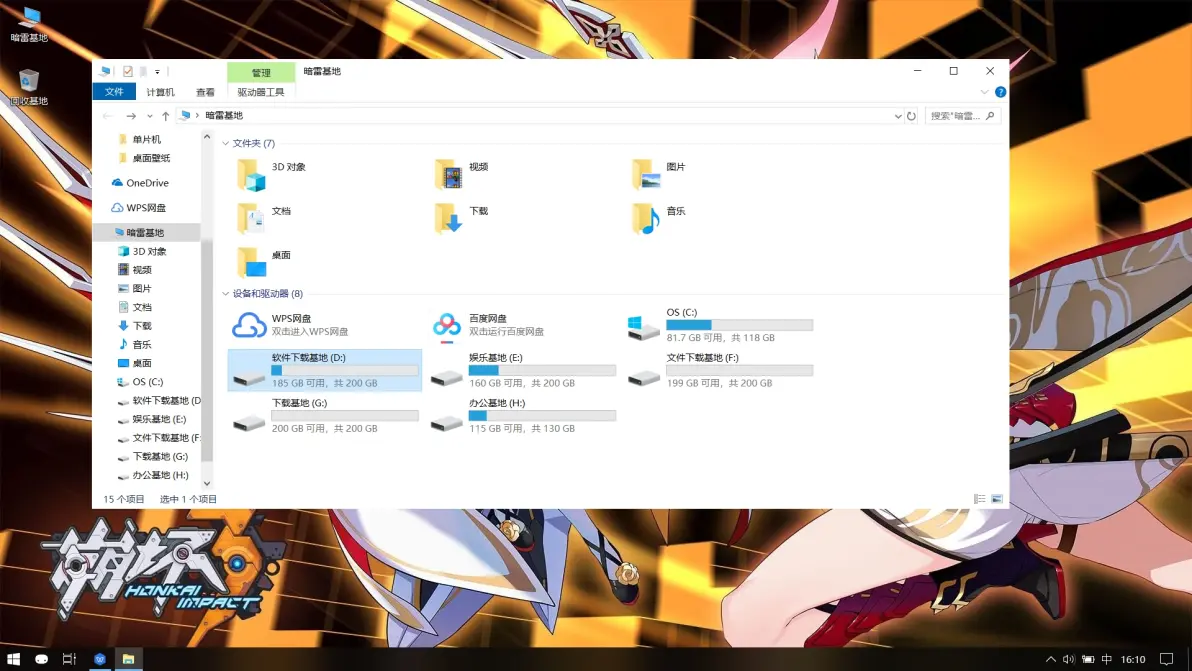Click the search 暗雷基地 input box
This screenshot has width=1192, height=671.
pyautogui.click(x=962, y=116)
